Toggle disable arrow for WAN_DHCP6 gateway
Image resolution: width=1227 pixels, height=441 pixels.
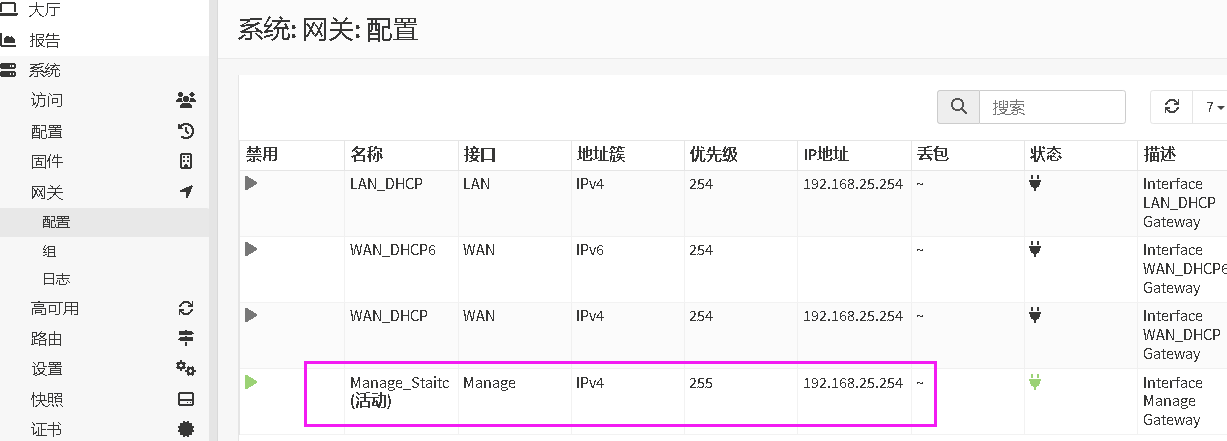[x=251, y=249]
